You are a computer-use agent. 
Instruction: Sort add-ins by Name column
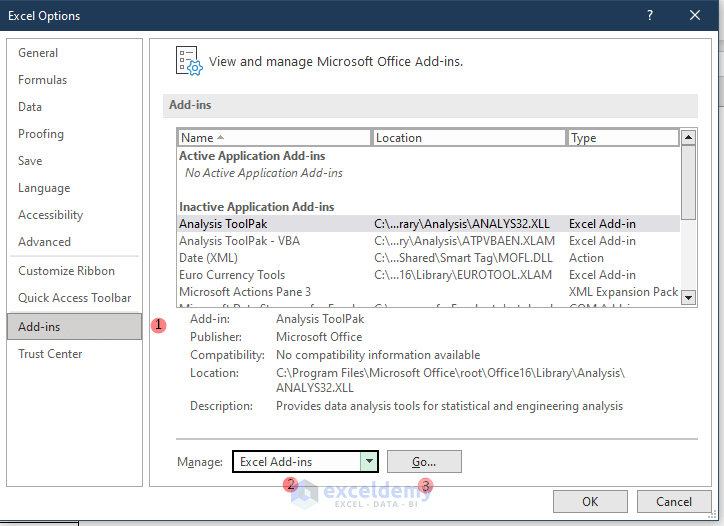(x=274, y=138)
